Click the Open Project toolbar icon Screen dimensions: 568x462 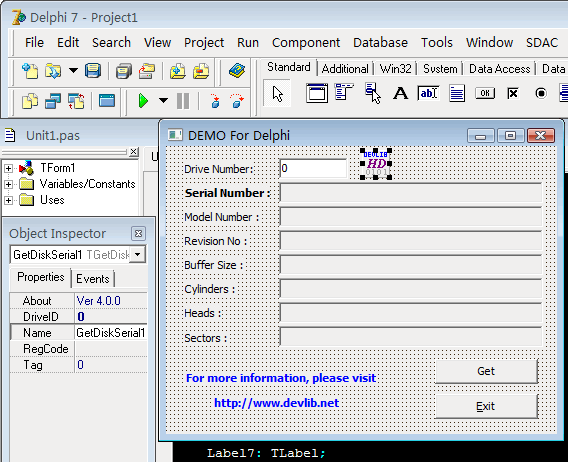click(x=147, y=71)
